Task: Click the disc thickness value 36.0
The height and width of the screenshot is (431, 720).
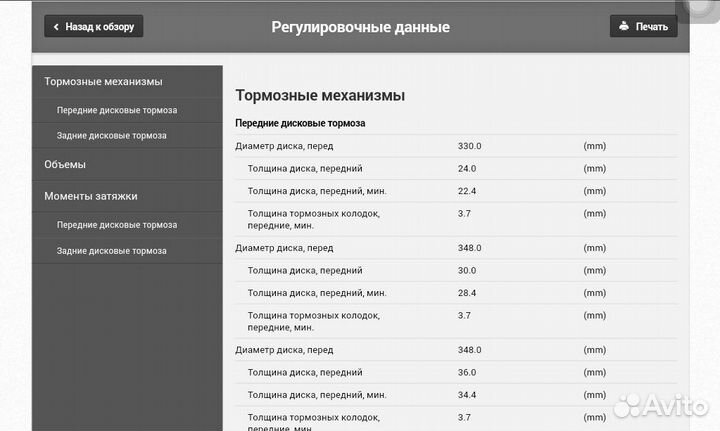Action: click(467, 372)
